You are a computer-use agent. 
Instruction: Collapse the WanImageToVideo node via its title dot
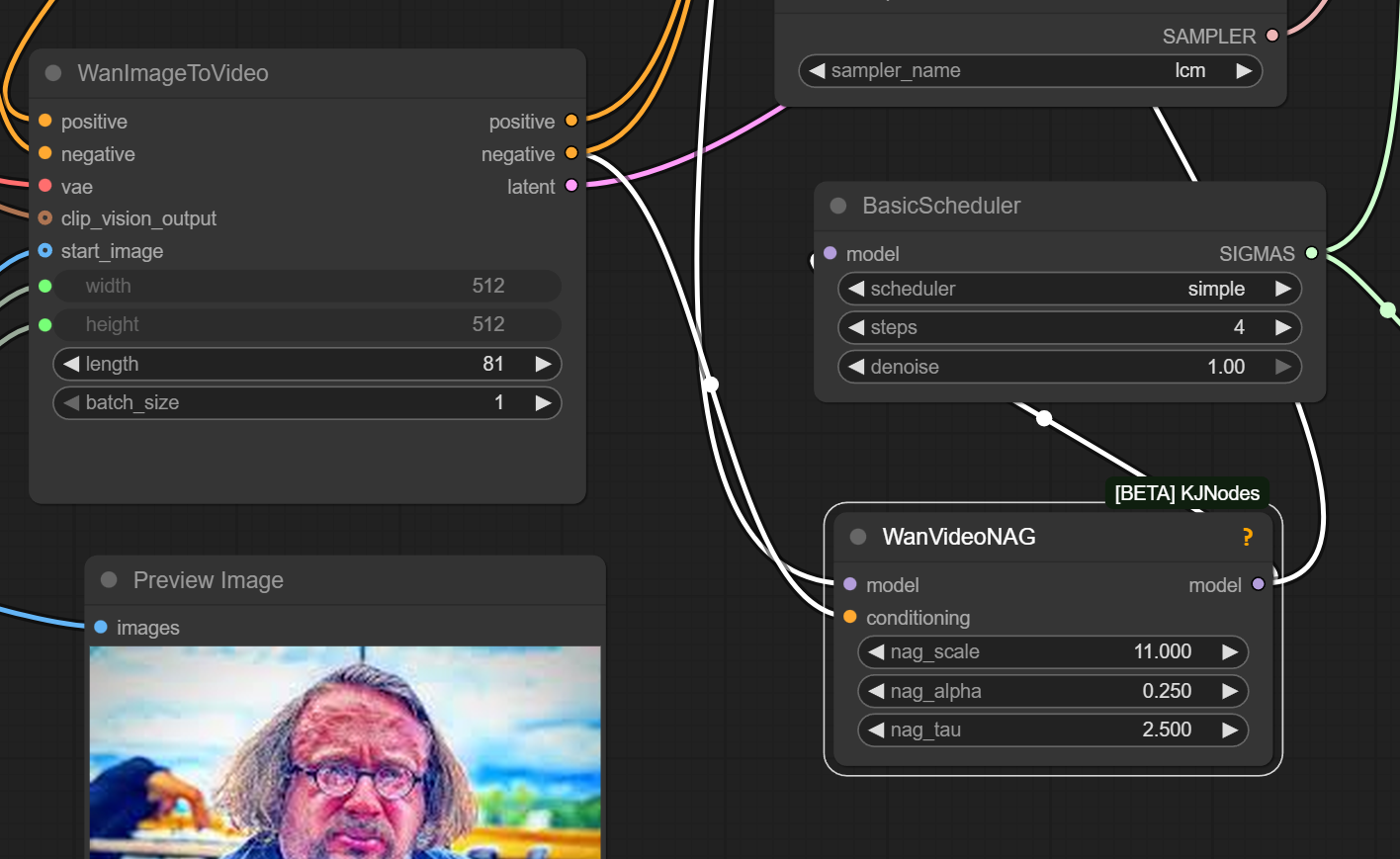pyautogui.click(x=53, y=73)
